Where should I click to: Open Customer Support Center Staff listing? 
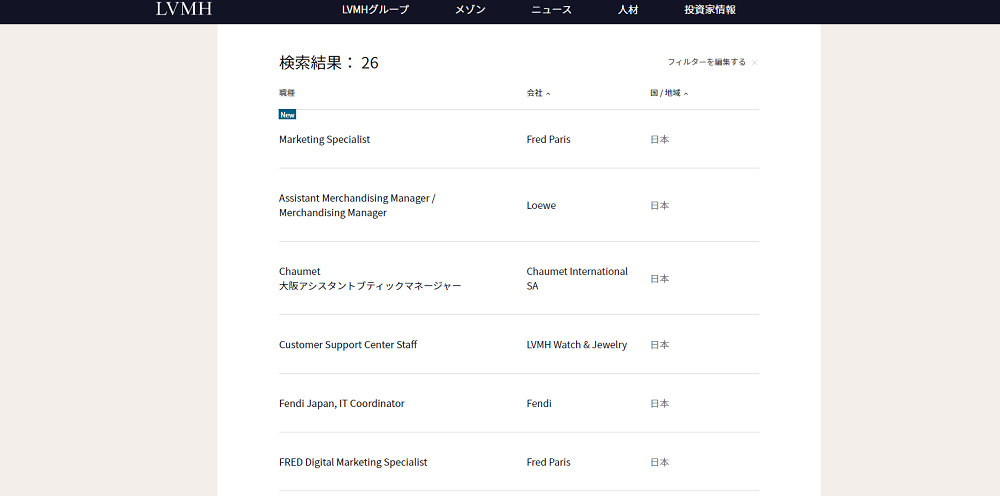348,344
